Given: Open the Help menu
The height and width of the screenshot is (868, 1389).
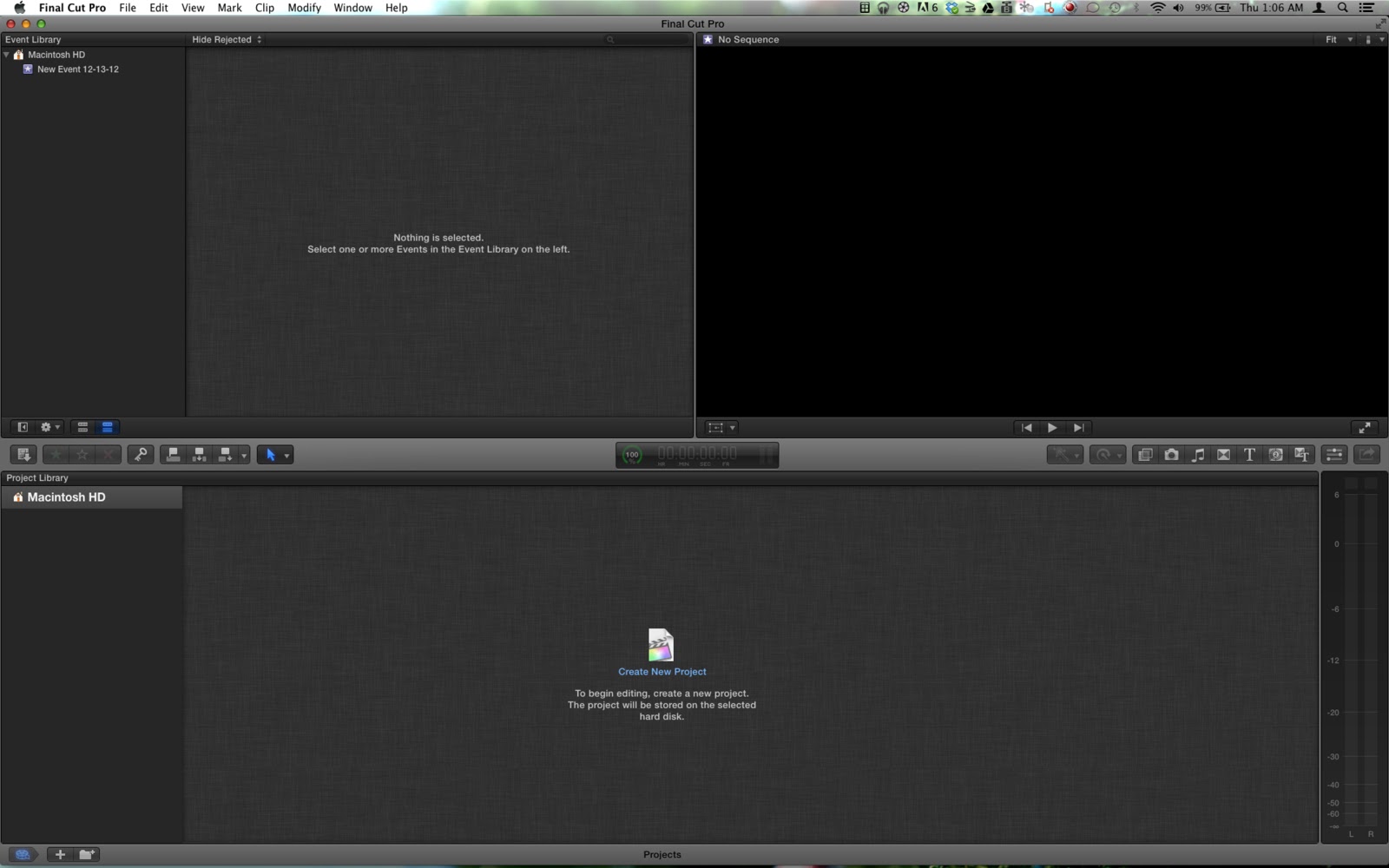Looking at the screenshot, I should click(397, 8).
